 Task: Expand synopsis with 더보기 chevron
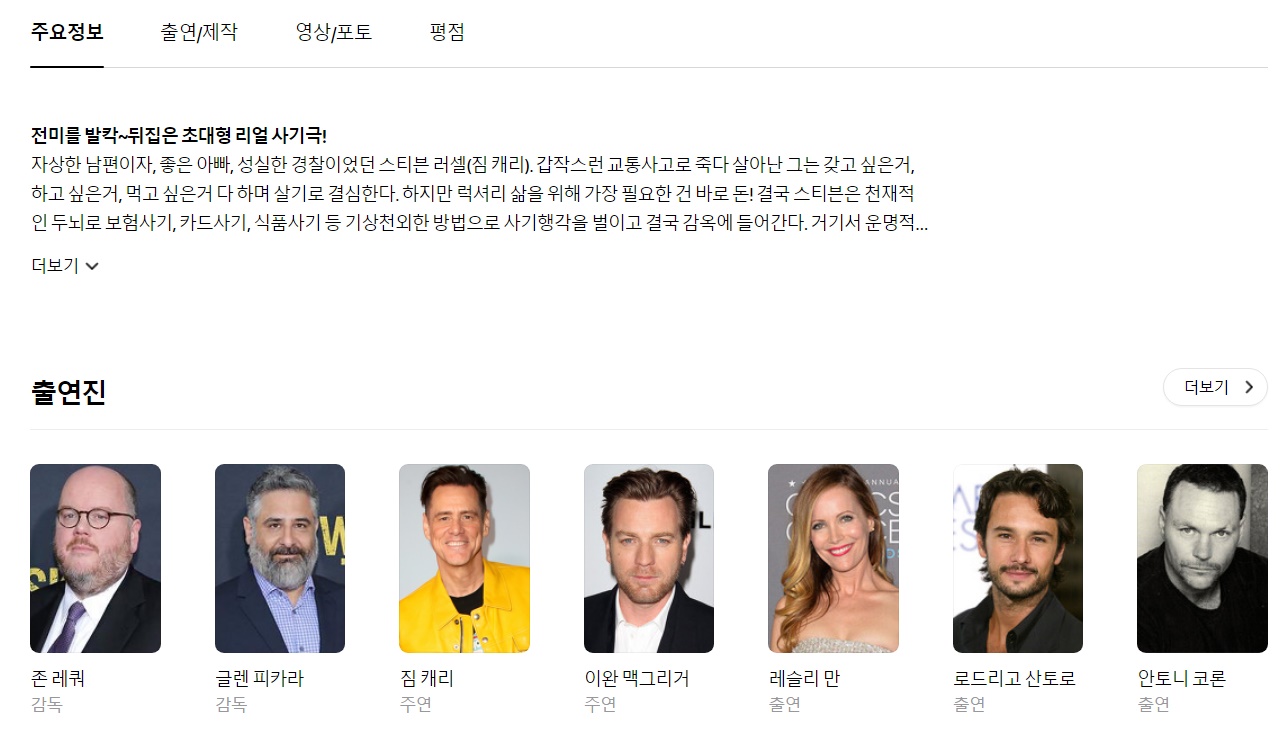click(65, 266)
